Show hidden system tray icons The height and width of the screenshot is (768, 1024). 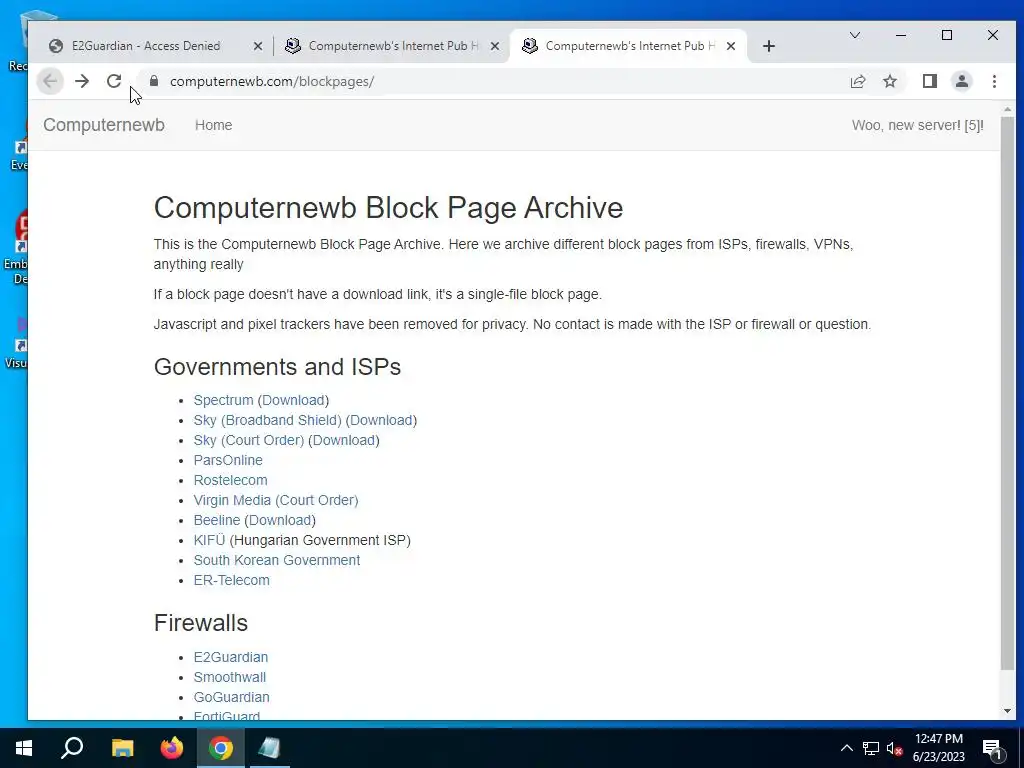(x=846, y=748)
